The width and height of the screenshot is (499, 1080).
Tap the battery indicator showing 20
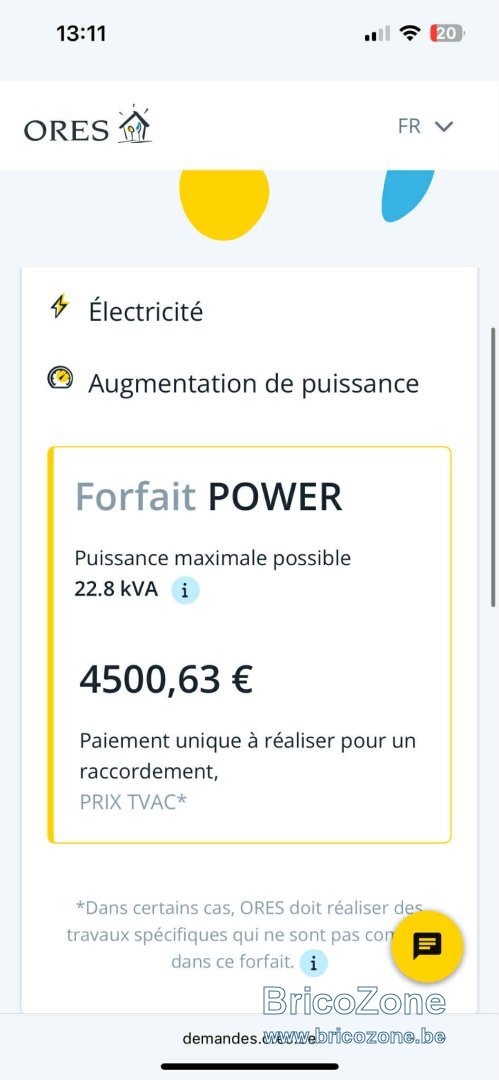[x=447, y=33]
